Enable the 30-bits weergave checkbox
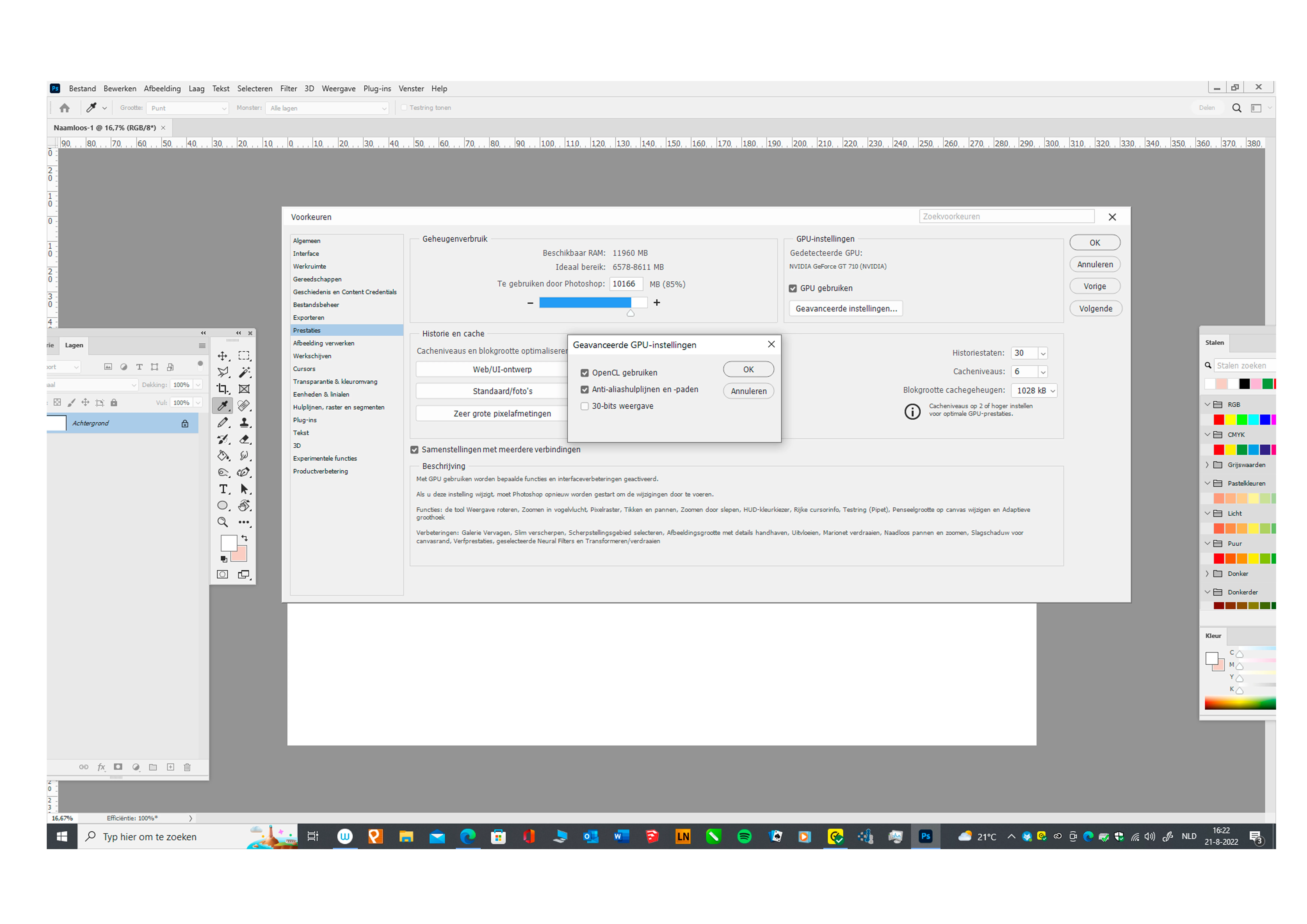Viewport: 1307px width, 924px height. [x=585, y=406]
